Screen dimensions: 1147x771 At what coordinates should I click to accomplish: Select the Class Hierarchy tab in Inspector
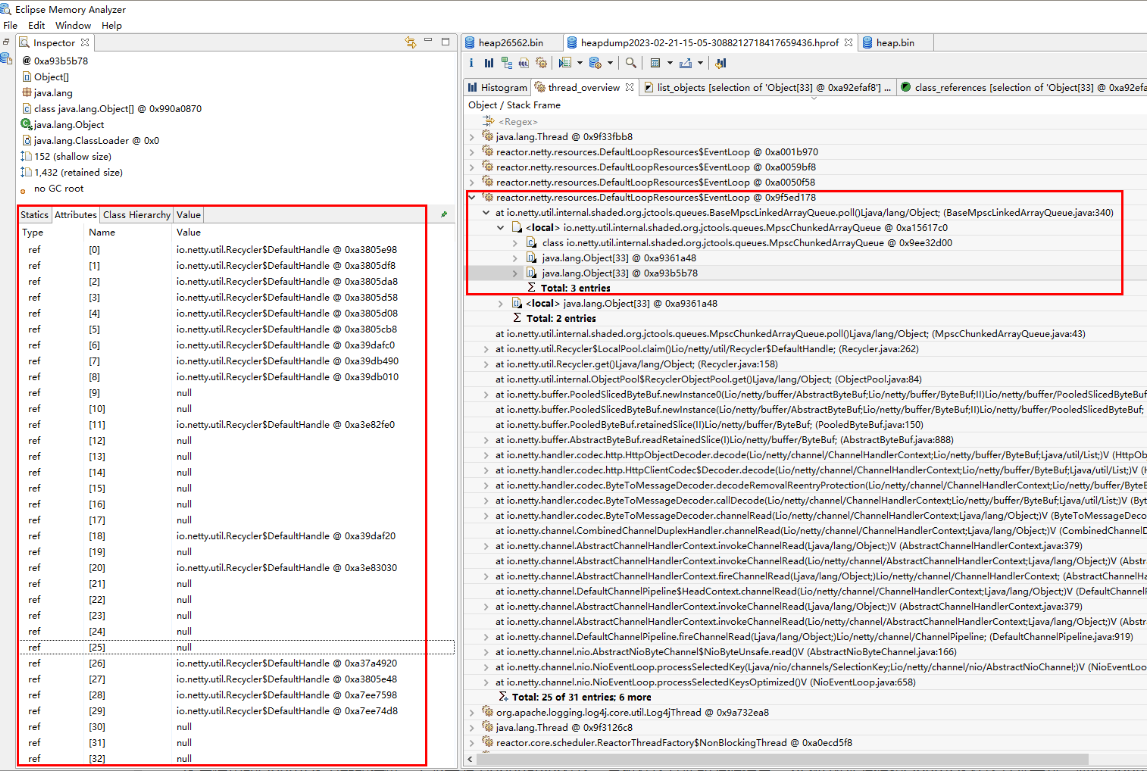(x=137, y=214)
